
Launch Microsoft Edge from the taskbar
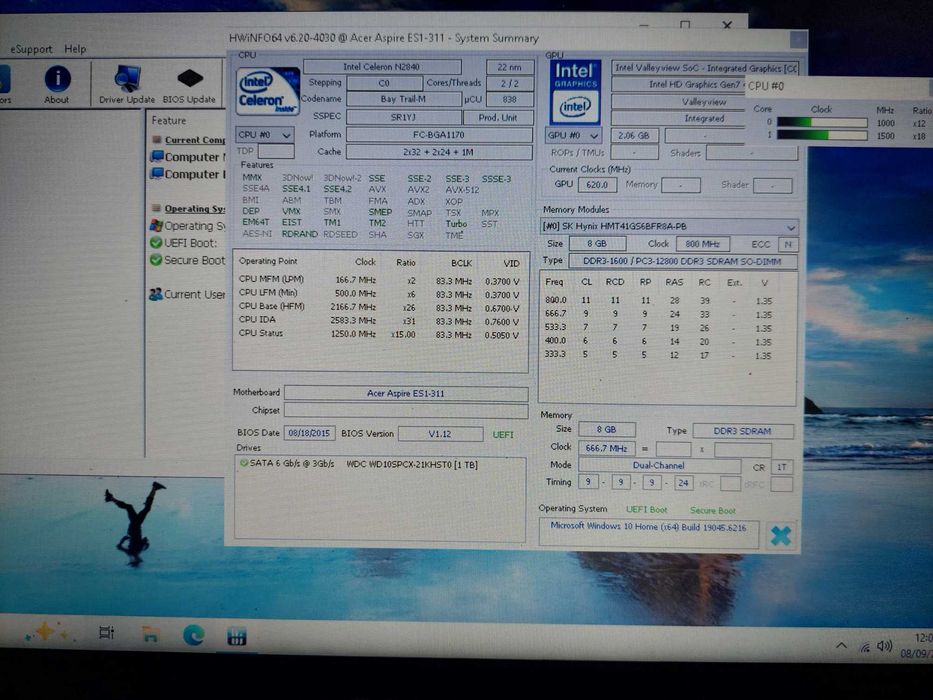pyautogui.click(x=193, y=636)
